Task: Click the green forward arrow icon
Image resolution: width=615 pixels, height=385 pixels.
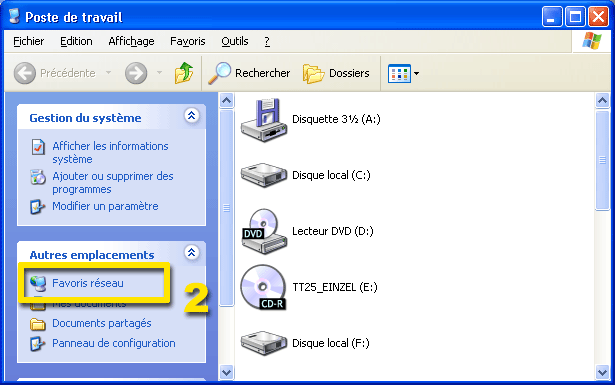Action: (x=136, y=73)
